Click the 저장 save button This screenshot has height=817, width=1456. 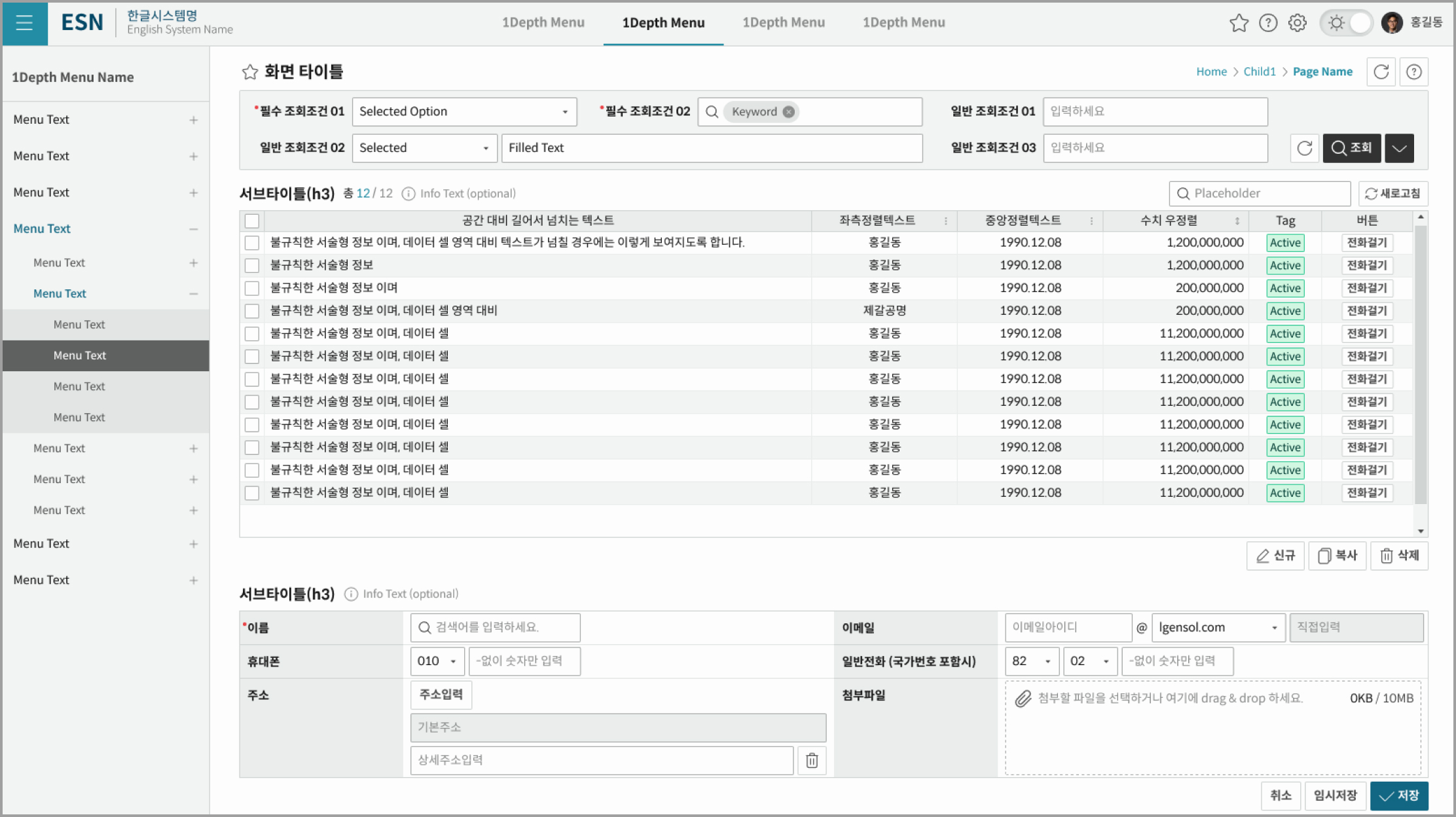tap(1399, 795)
